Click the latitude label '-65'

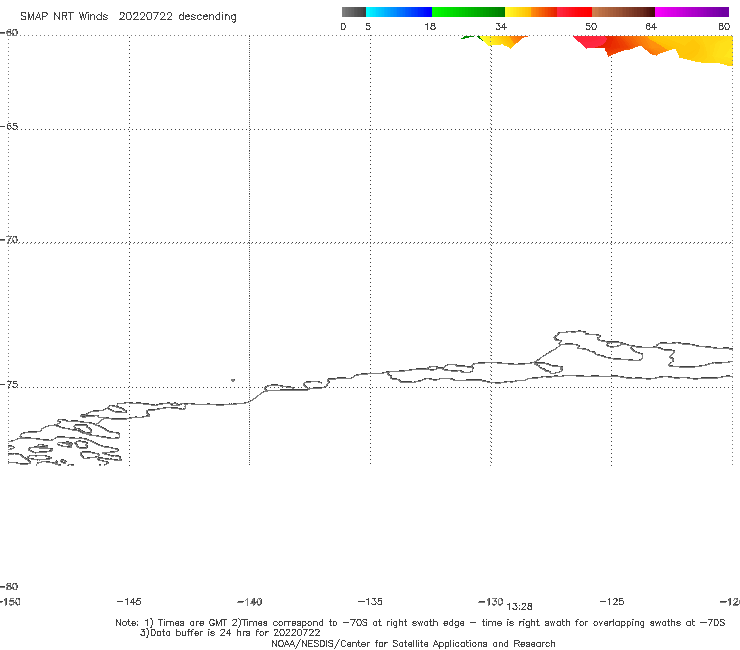click(x=9, y=127)
